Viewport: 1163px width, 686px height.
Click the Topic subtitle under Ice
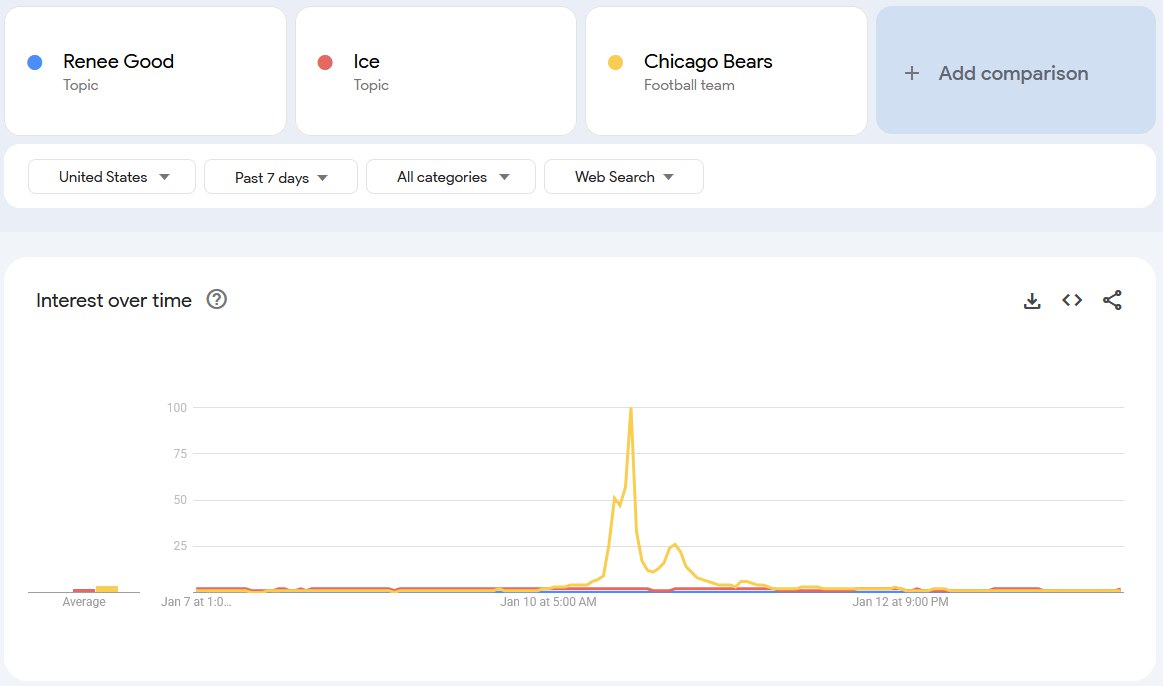point(371,85)
